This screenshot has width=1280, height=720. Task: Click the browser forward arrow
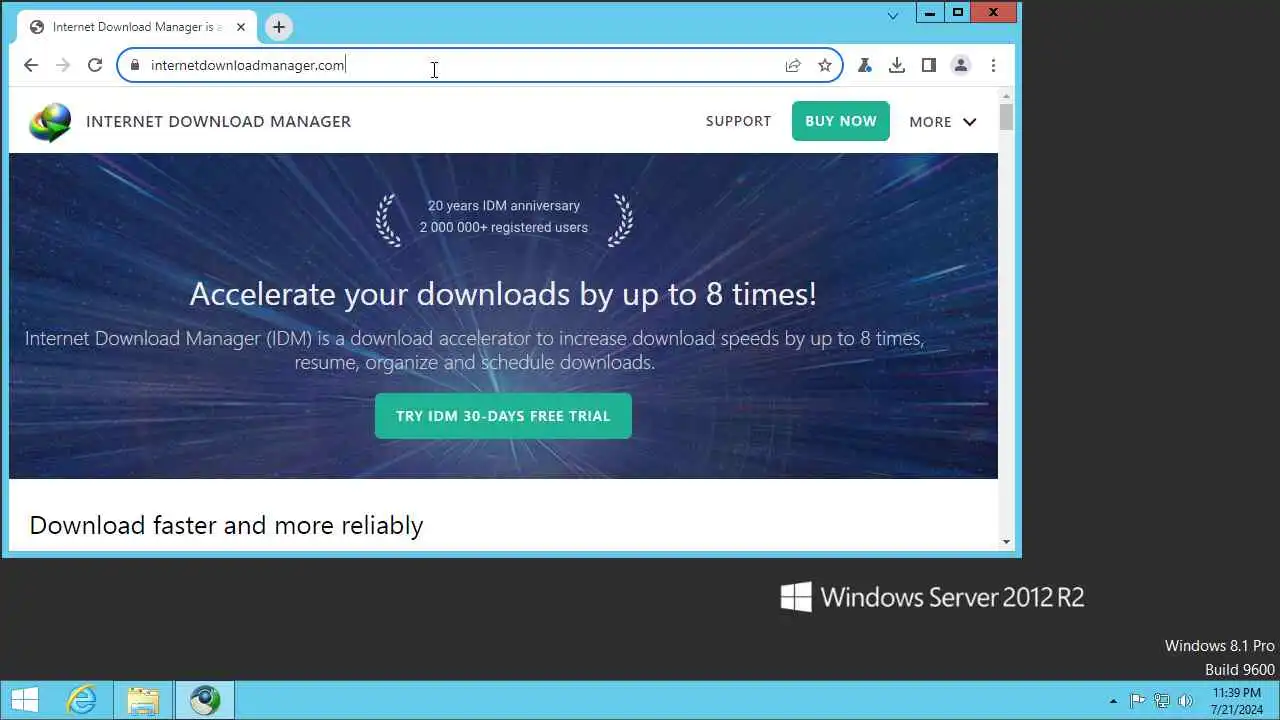(x=63, y=65)
